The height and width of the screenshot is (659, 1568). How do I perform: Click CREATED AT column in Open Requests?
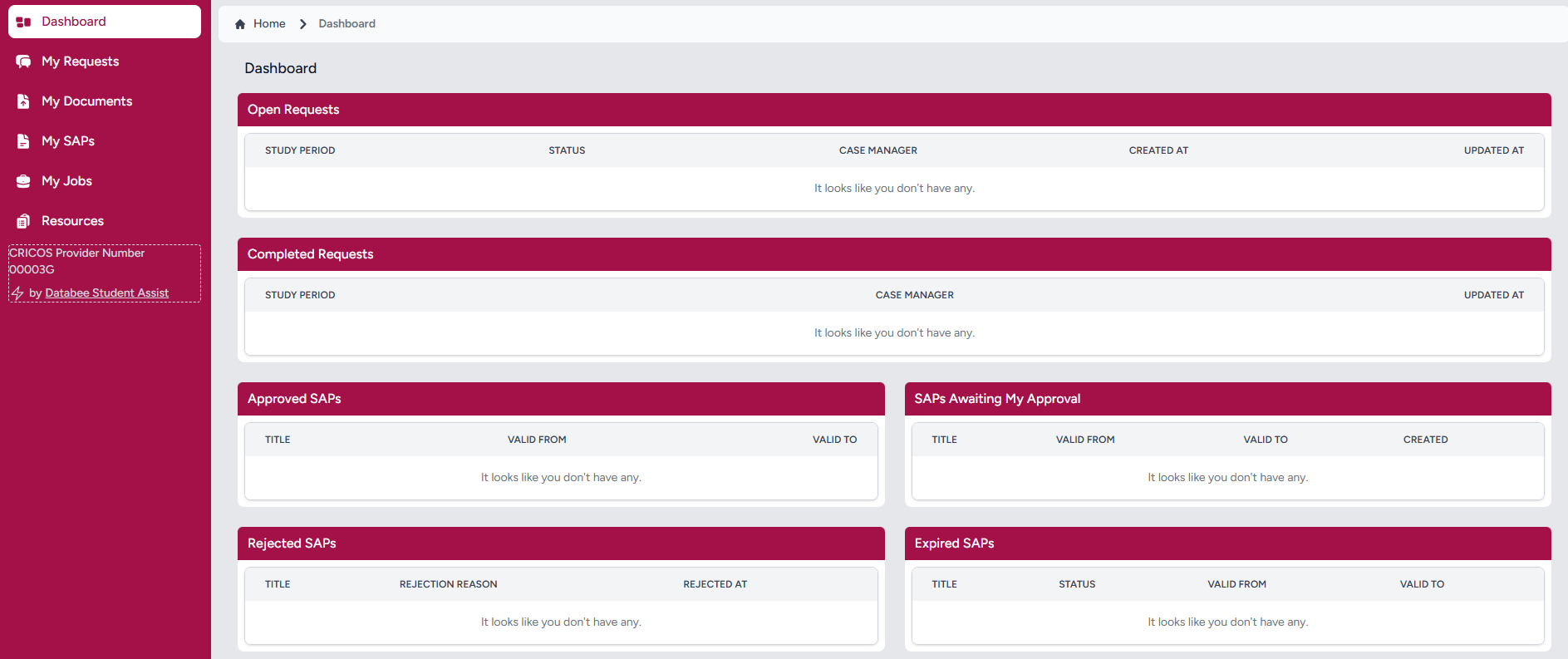point(1158,150)
